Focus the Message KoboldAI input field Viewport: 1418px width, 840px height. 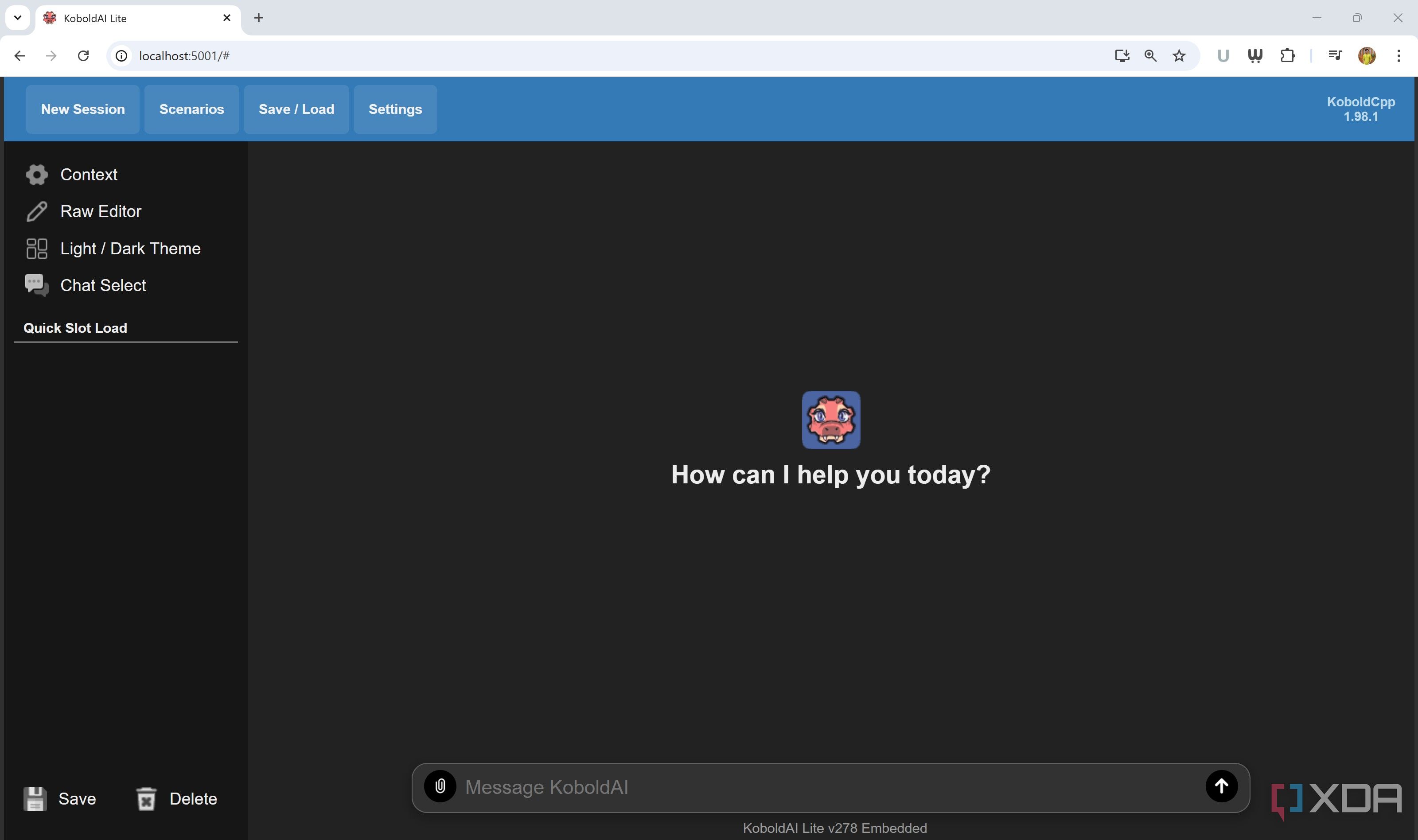(x=830, y=787)
